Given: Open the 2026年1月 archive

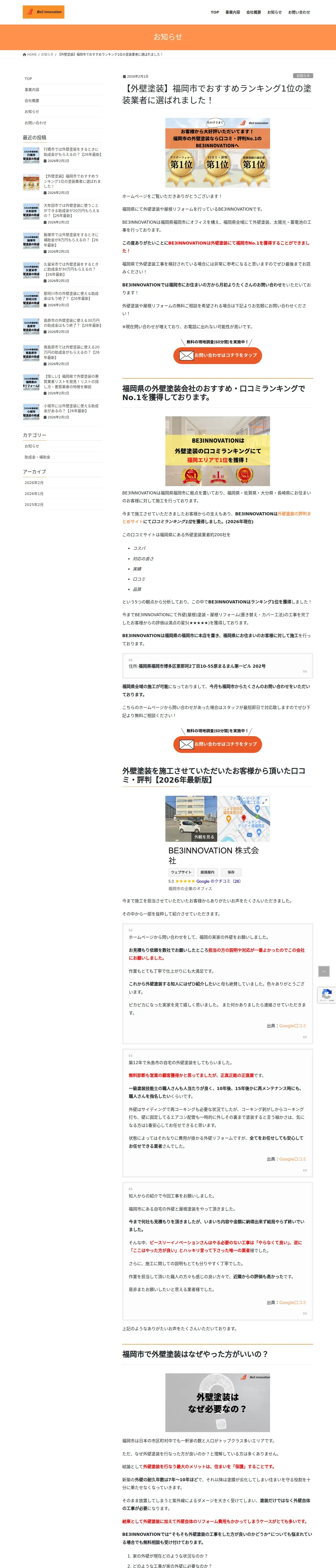Looking at the screenshot, I should [62, 494].
